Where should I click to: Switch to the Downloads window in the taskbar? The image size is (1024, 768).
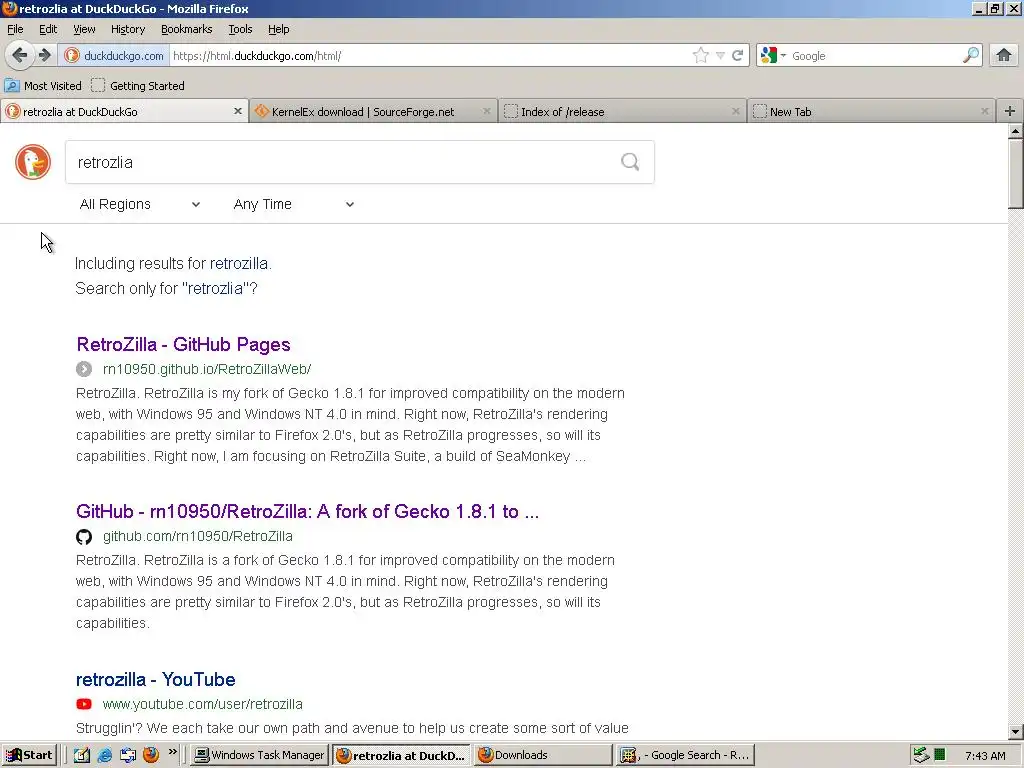[x=543, y=755]
